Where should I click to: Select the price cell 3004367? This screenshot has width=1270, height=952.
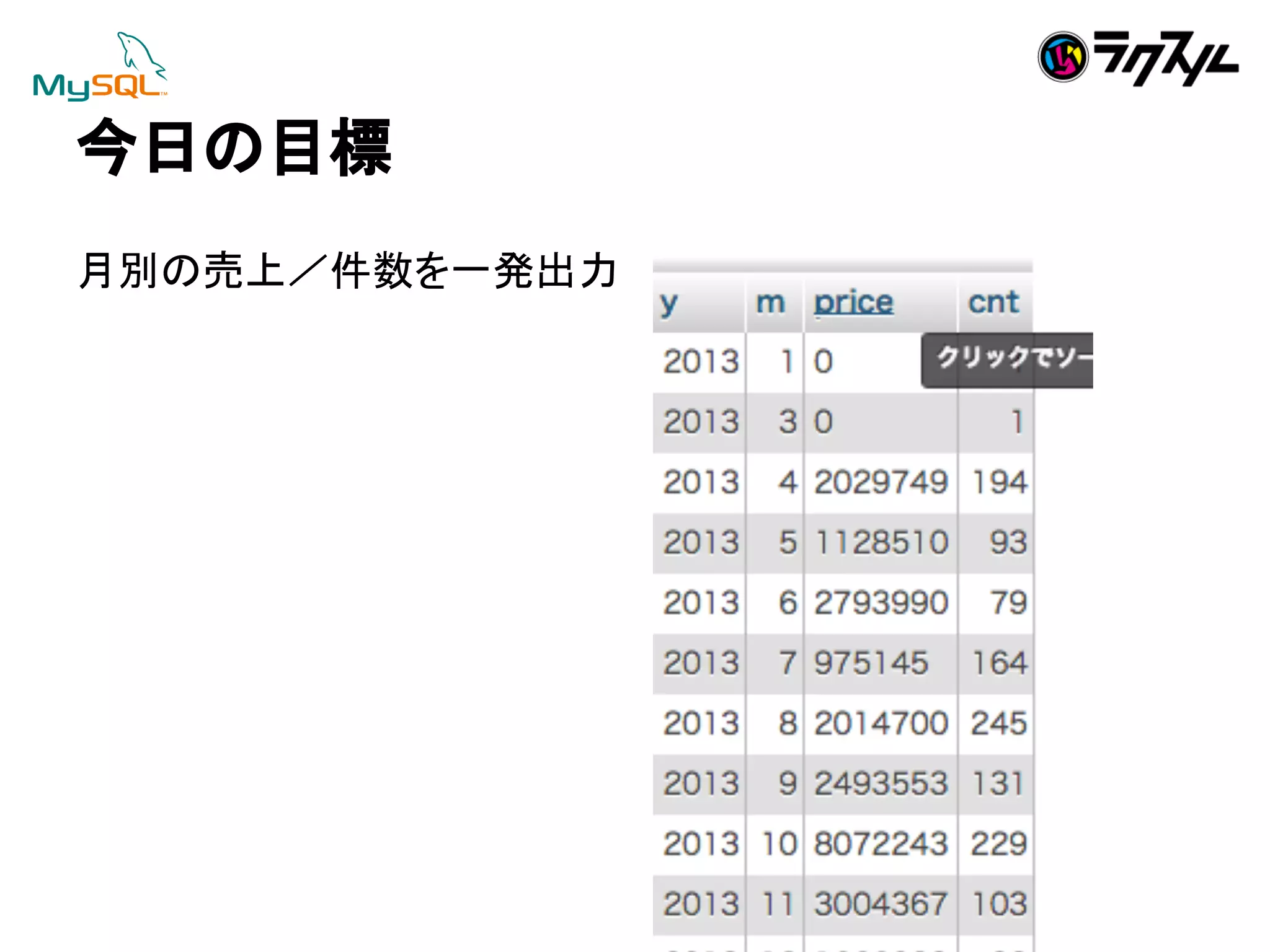(881, 904)
